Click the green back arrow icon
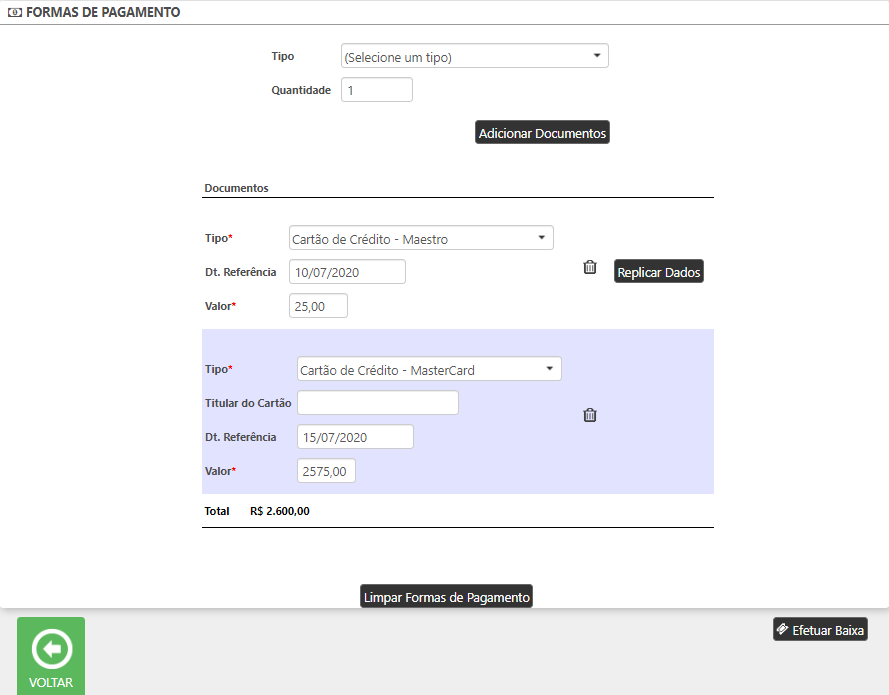889x695 pixels. pos(51,650)
